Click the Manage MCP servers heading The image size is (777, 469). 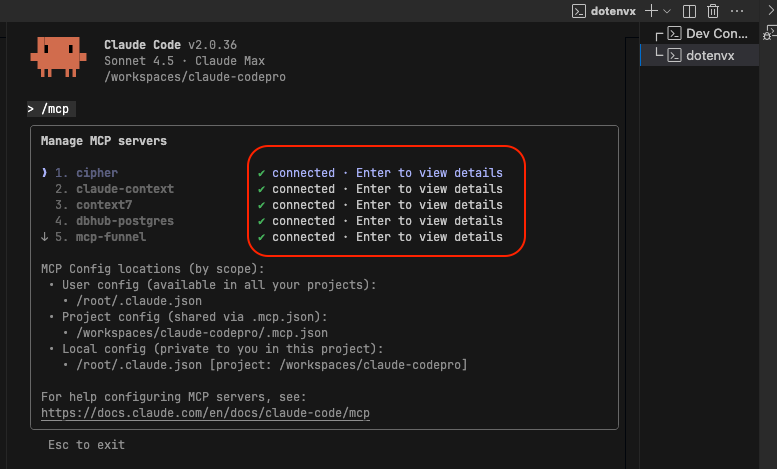pos(104,141)
